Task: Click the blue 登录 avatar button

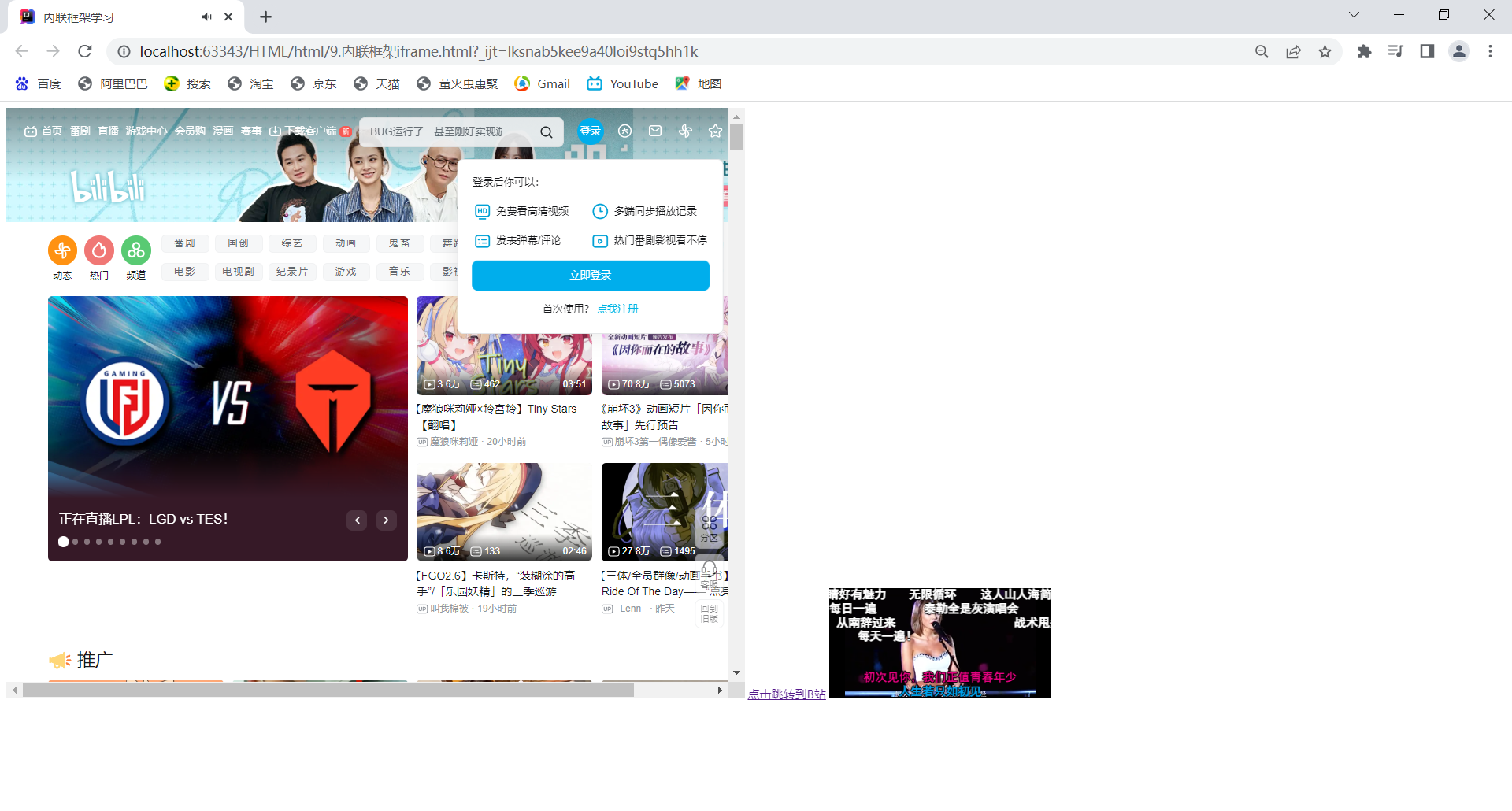Action: [x=591, y=131]
